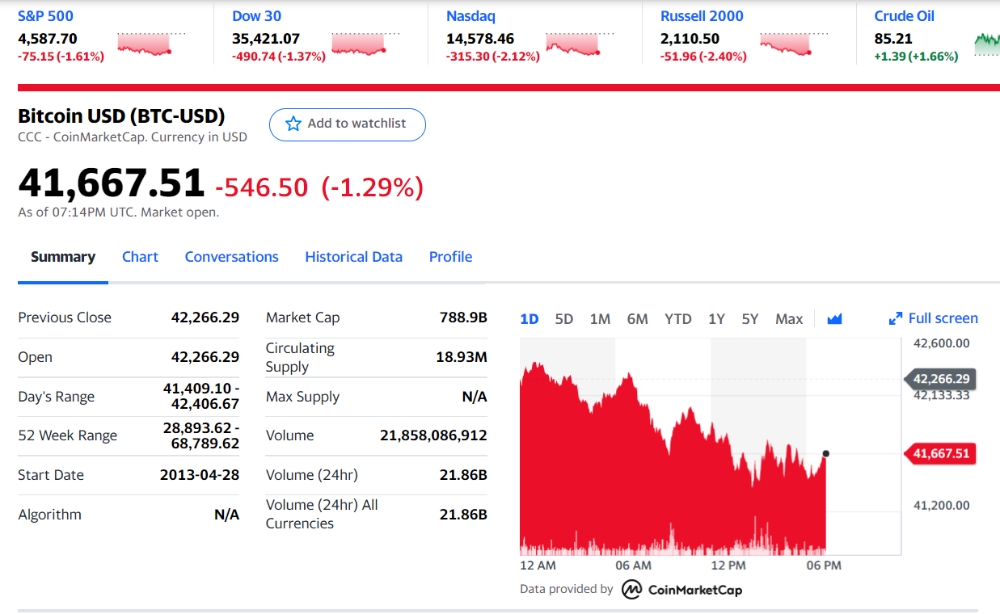The width and height of the screenshot is (1000, 614).
Task: Select the Max chart range
Action: coord(789,319)
